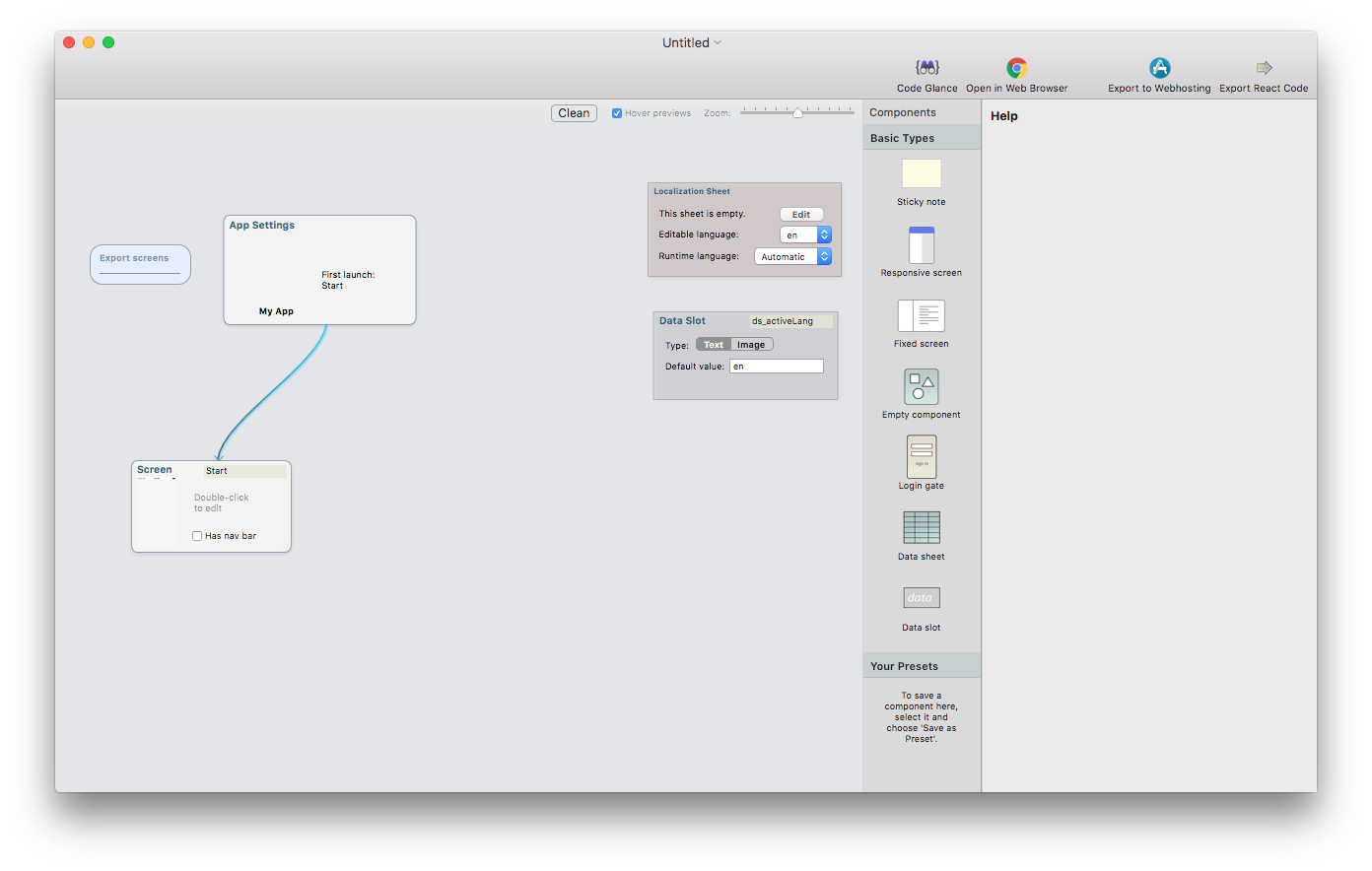Open the Code Glance tool
Viewport: 1372px width, 871px height.
[x=926, y=68]
